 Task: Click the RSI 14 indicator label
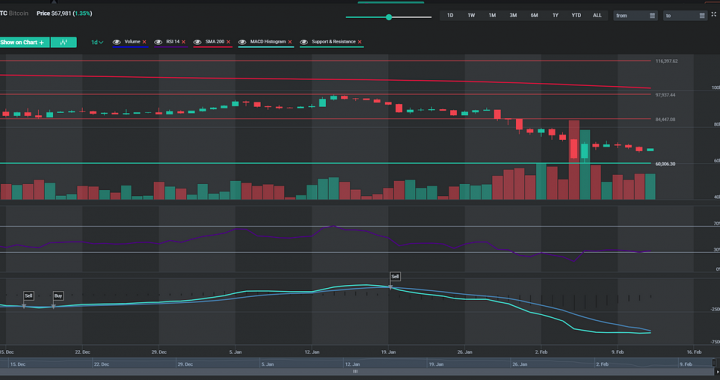(173, 42)
